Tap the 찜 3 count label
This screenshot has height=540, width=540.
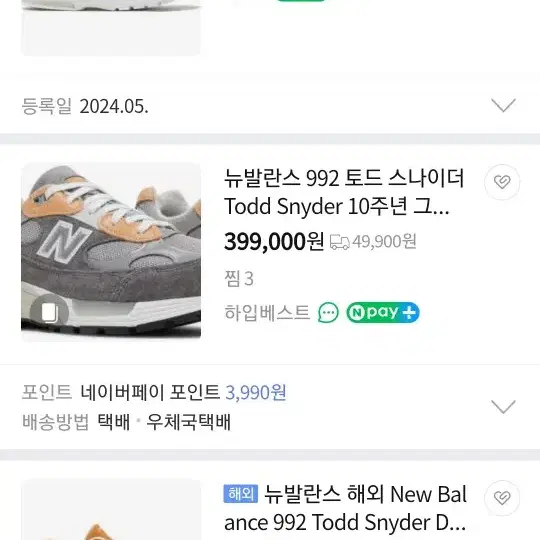point(239,279)
